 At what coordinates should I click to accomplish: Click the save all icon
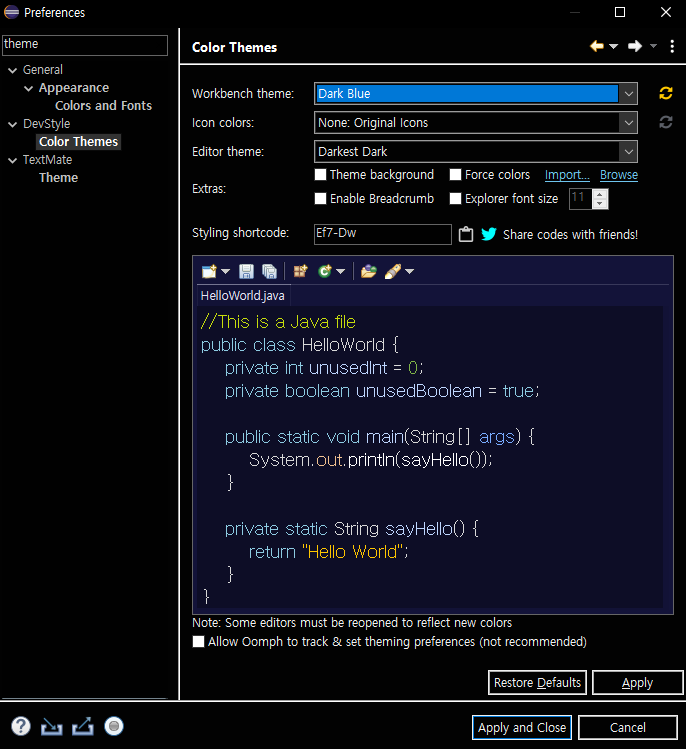click(x=269, y=271)
